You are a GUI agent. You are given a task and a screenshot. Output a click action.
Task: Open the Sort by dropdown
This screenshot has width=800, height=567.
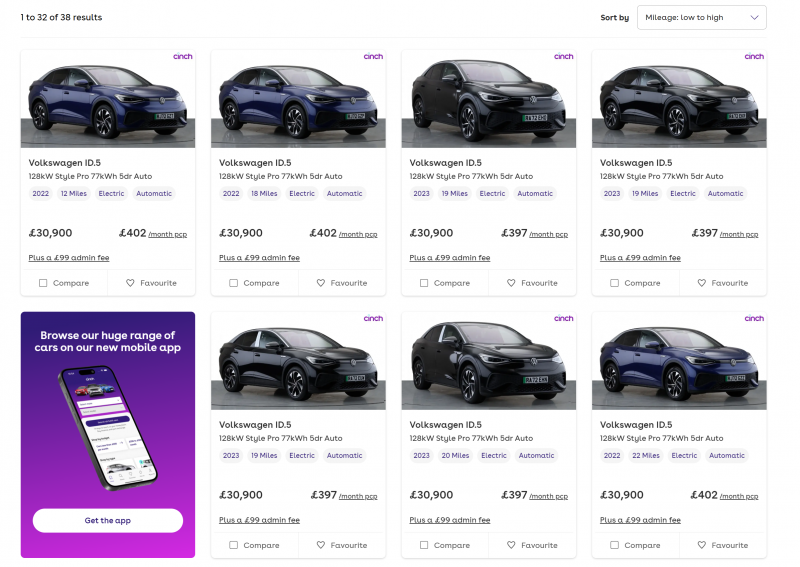tap(701, 17)
